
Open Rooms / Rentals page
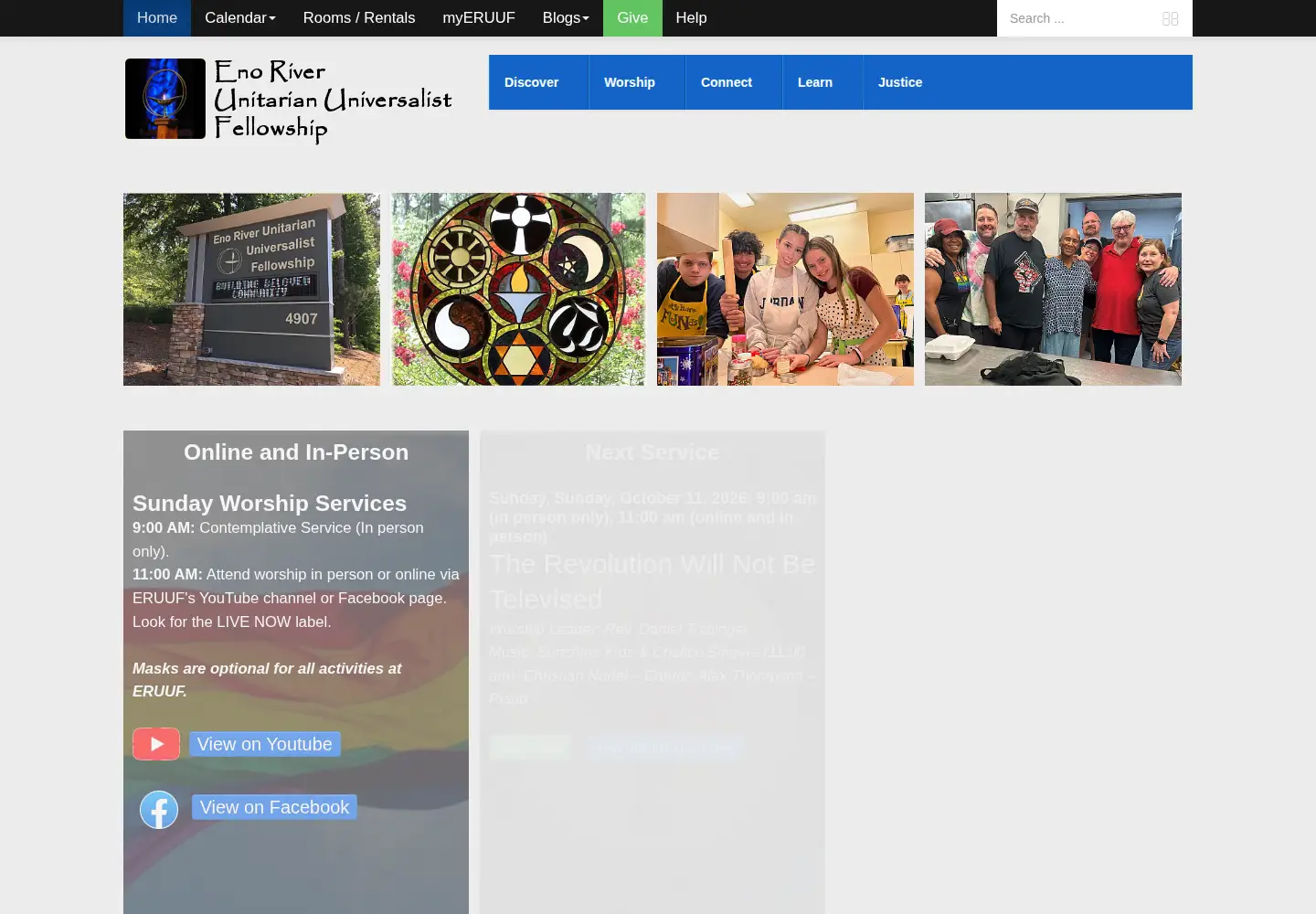pyautogui.click(x=359, y=18)
